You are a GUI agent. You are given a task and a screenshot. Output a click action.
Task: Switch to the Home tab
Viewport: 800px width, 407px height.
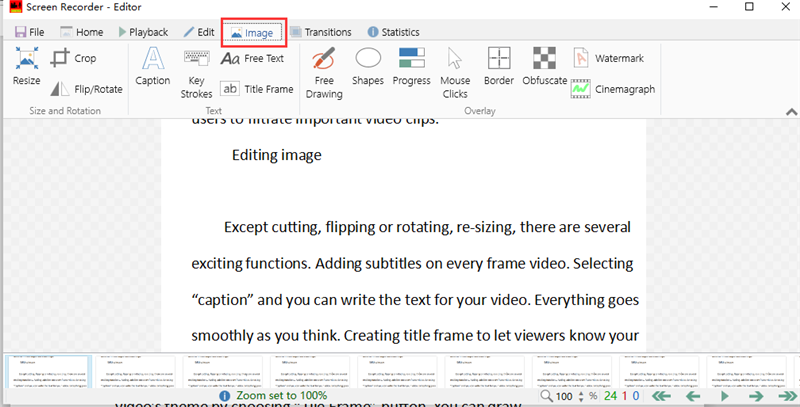82,32
